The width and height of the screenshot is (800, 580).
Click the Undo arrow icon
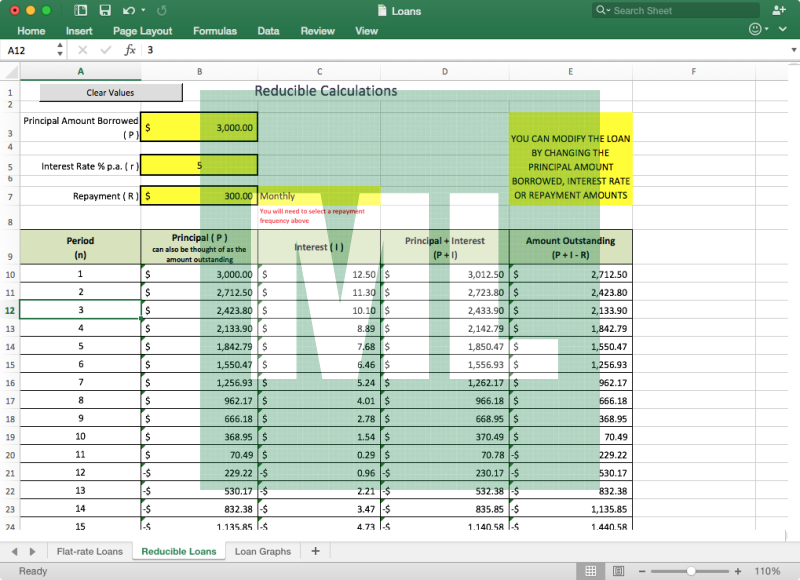(127, 11)
